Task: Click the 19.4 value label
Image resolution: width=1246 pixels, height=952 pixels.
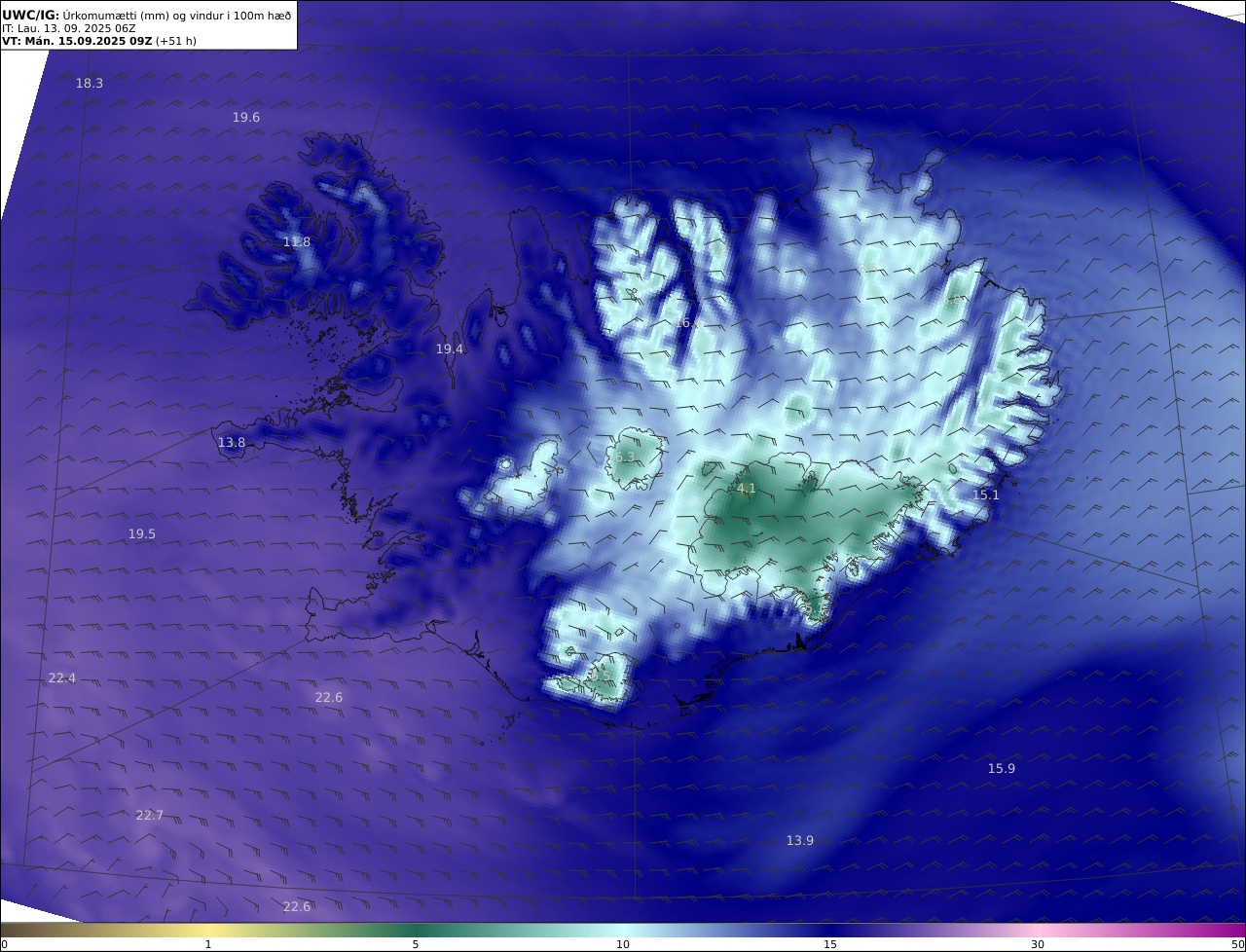Action: pyautogui.click(x=450, y=348)
